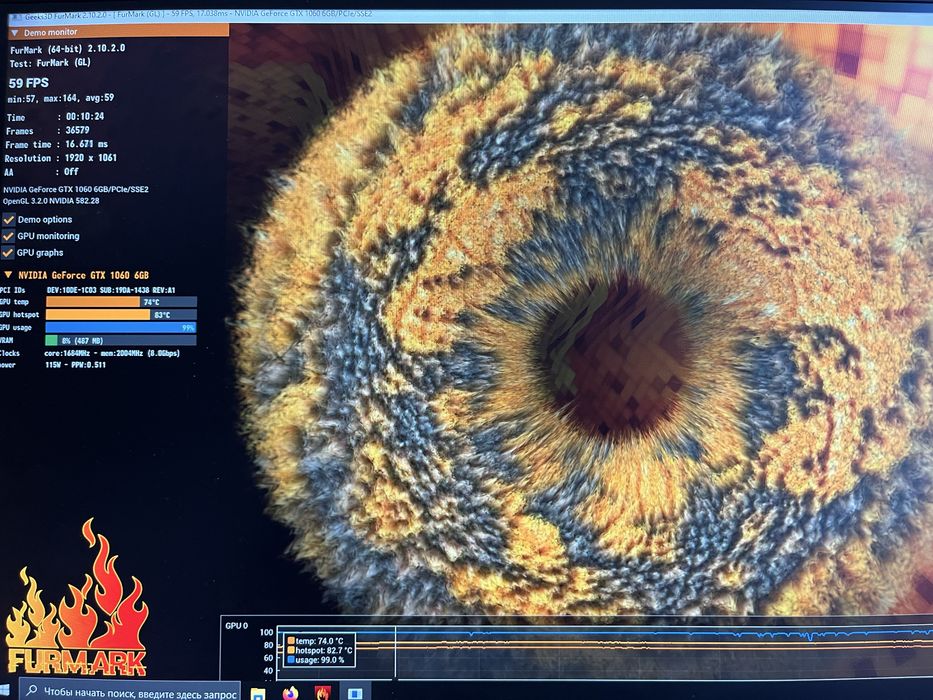Click the search magnifier icon in taskbar

click(x=32, y=692)
